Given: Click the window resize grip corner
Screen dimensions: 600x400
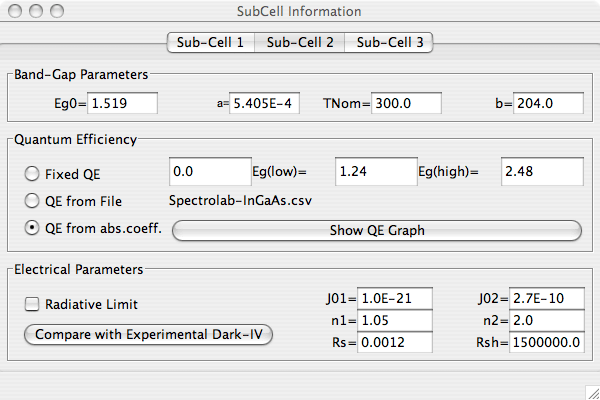Looking at the screenshot, I should pyautogui.click(x=590, y=390).
